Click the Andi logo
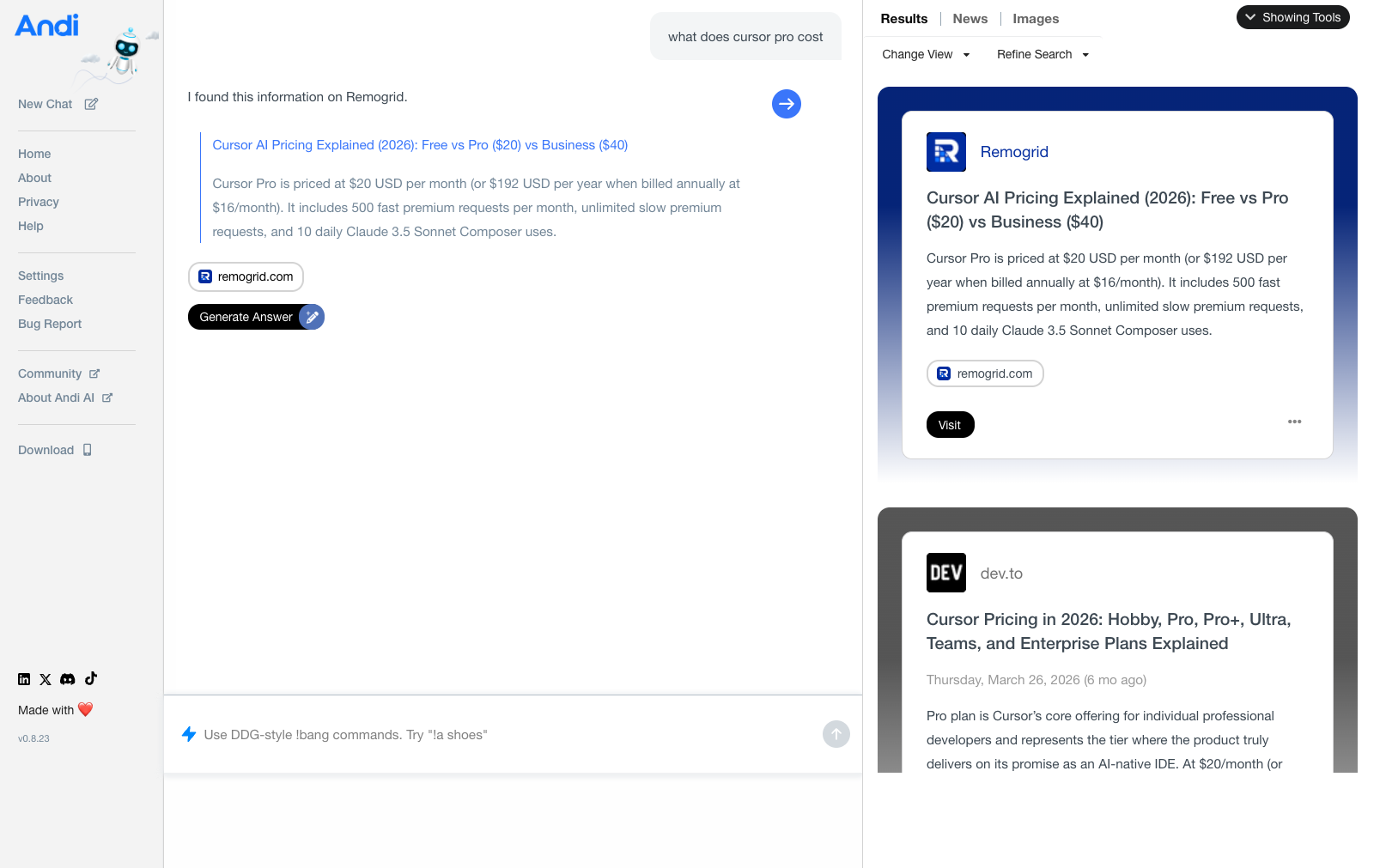This screenshot has width=1386, height=868. (46, 26)
